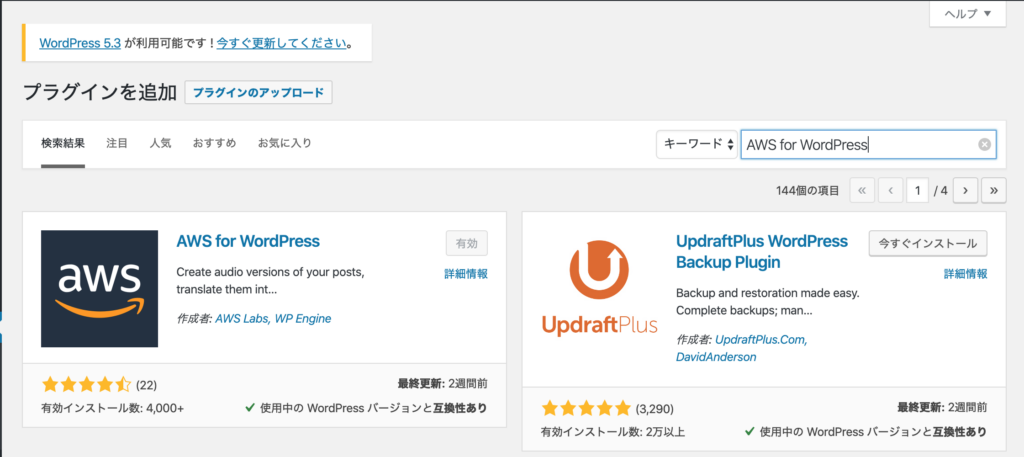Open the UpdraftPlus.Com author link
1024x457 pixels.
(x=761, y=340)
